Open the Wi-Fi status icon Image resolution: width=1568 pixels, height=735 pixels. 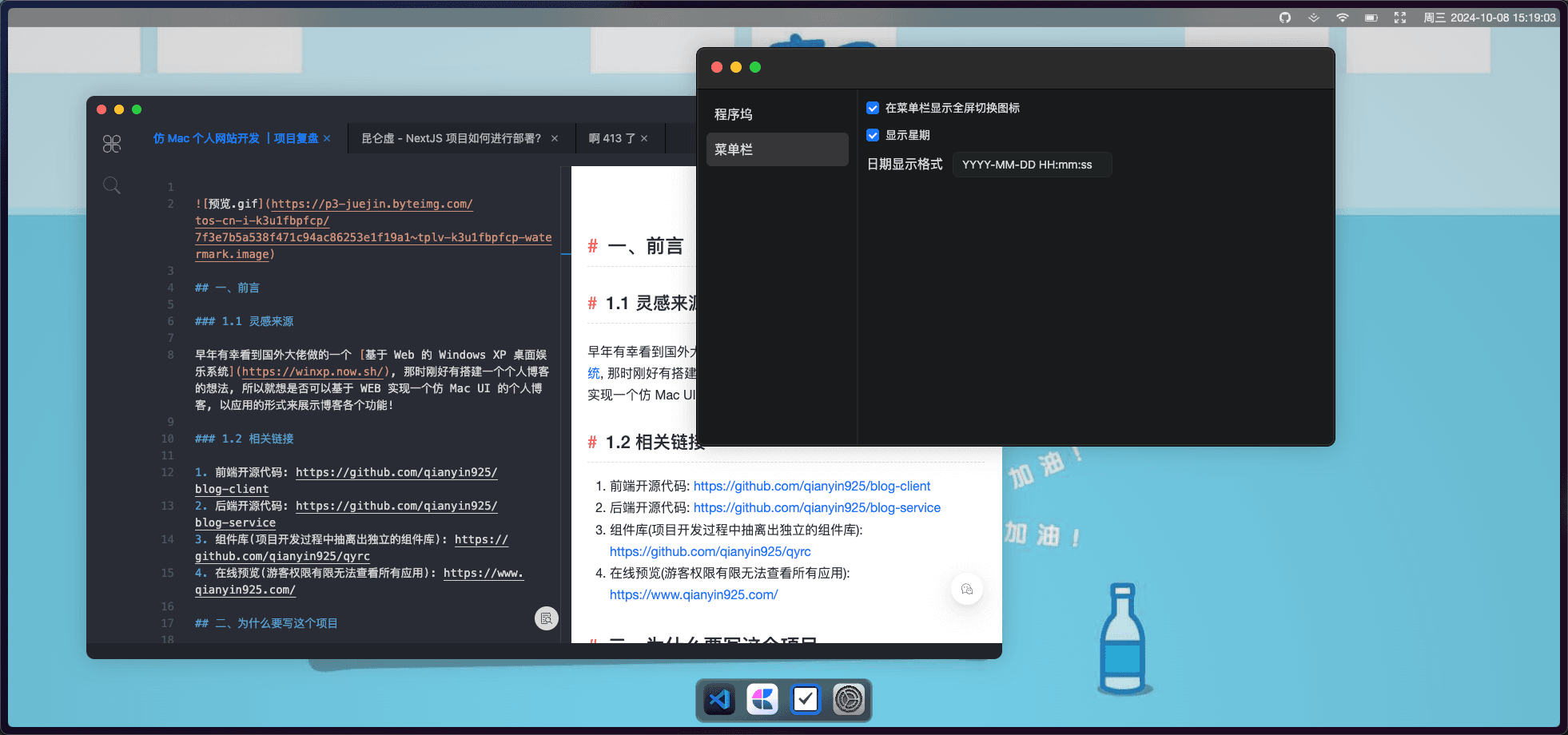click(1343, 18)
